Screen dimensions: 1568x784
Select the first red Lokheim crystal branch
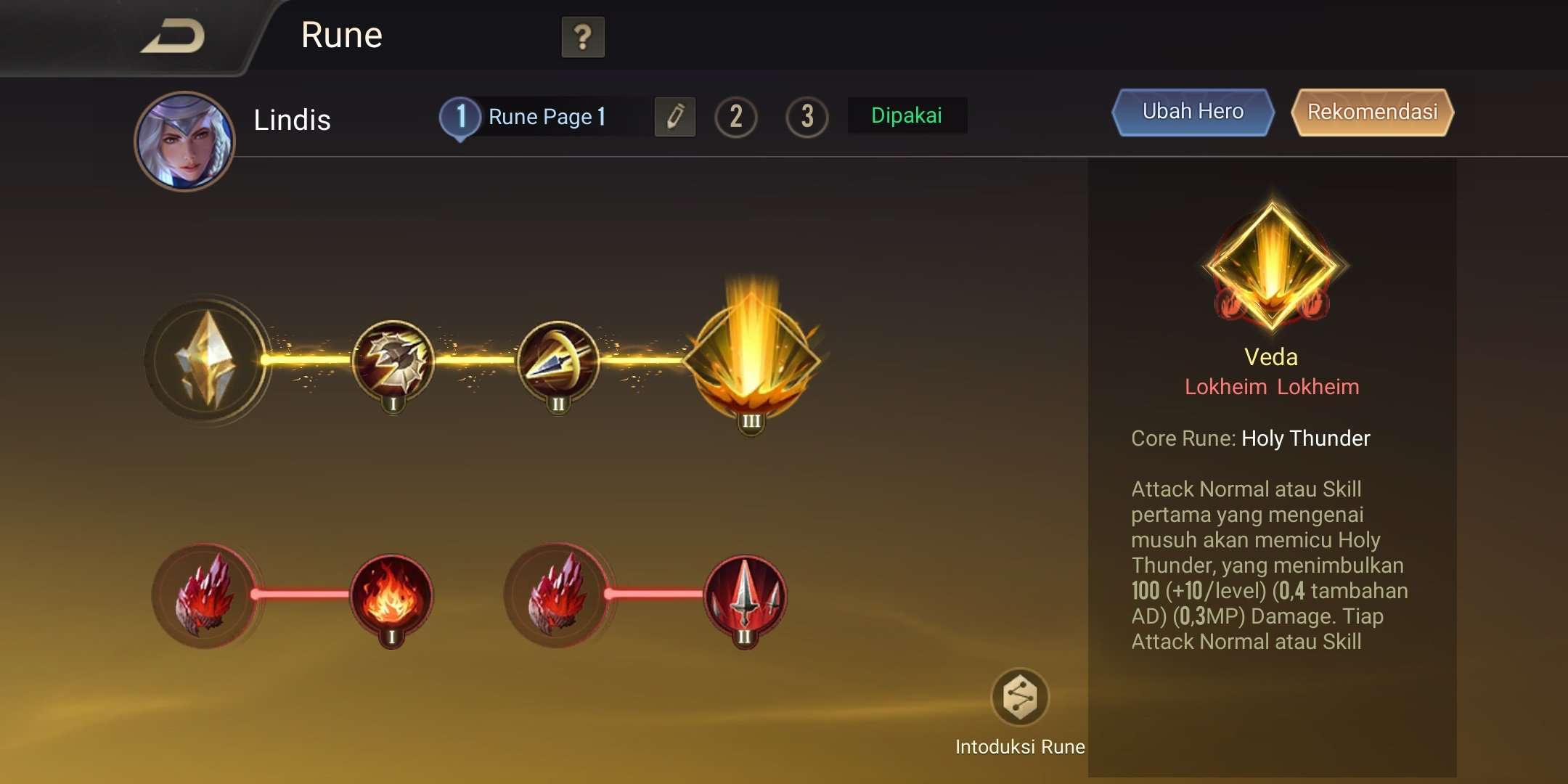(x=205, y=595)
